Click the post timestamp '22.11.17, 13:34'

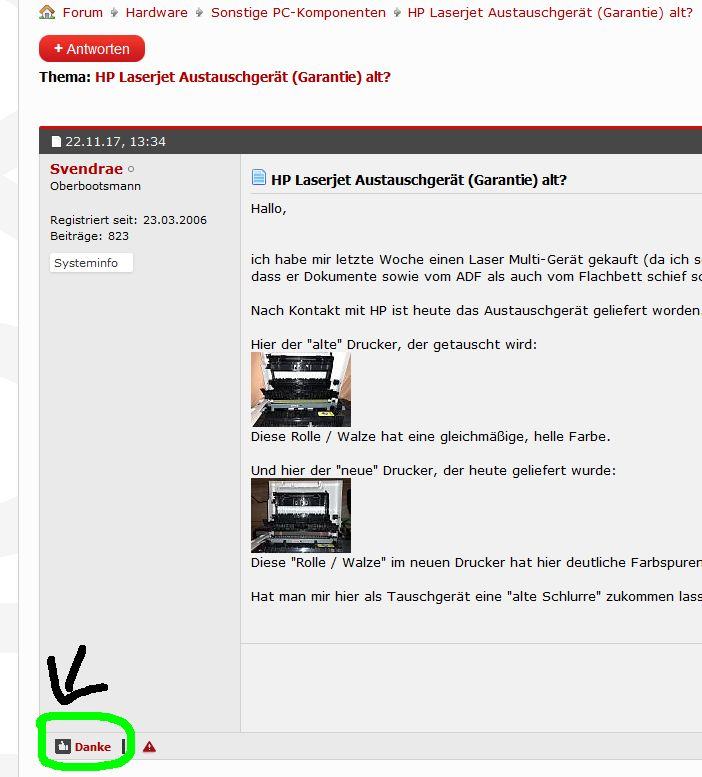(115, 142)
